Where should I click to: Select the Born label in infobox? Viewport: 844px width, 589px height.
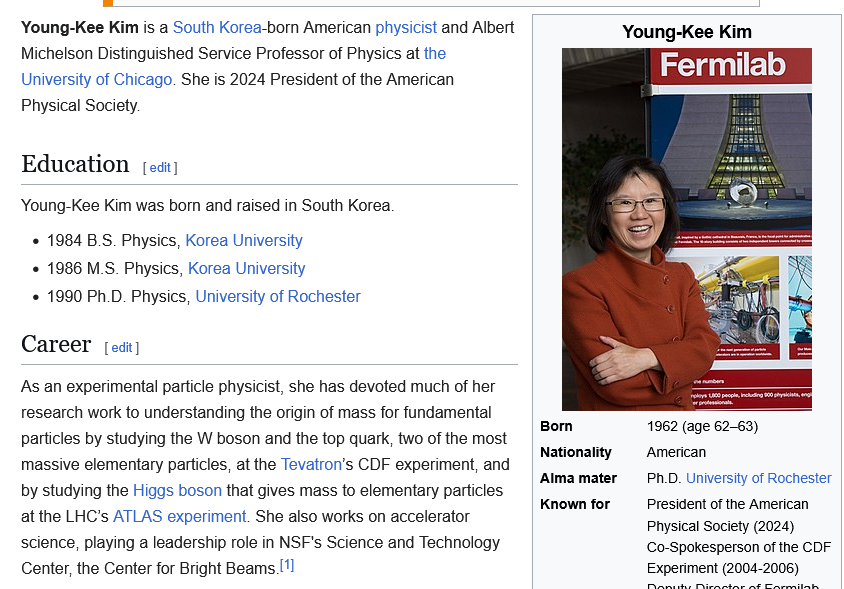point(556,426)
